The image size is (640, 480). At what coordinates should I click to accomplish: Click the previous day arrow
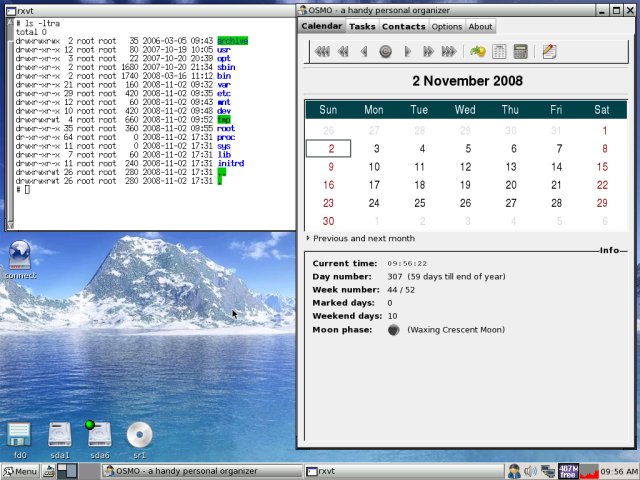click(x=364, y=51)
